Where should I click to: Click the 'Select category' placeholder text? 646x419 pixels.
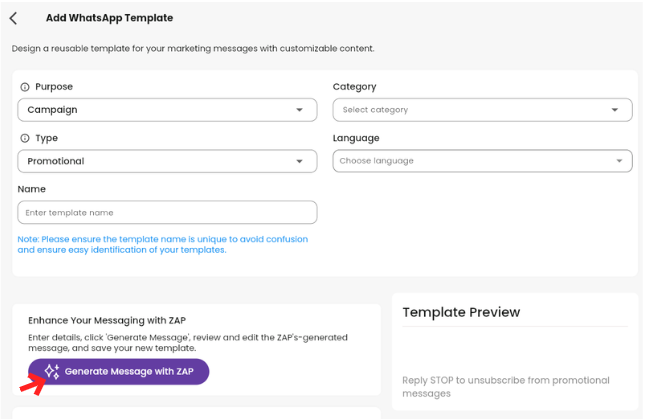(x=375, y=110)
